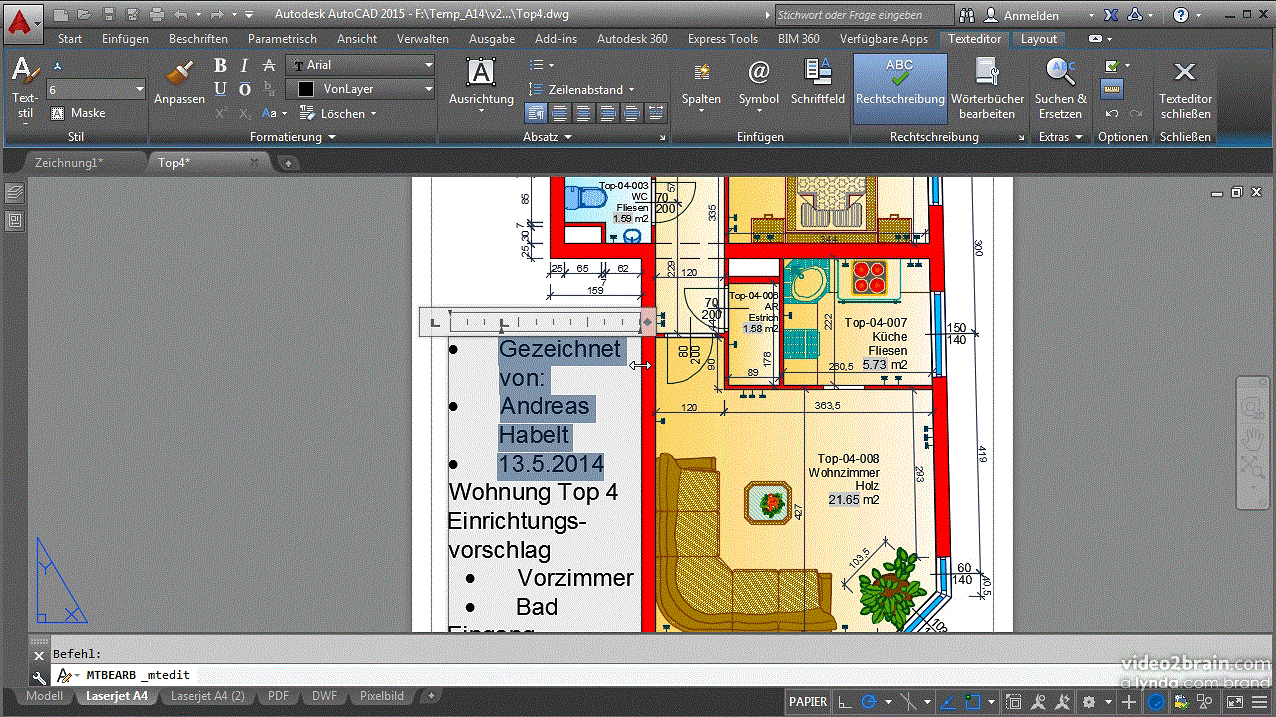Open bullets and numbering dropdown
1276x717 pixels.
click(x=541, y=65)
